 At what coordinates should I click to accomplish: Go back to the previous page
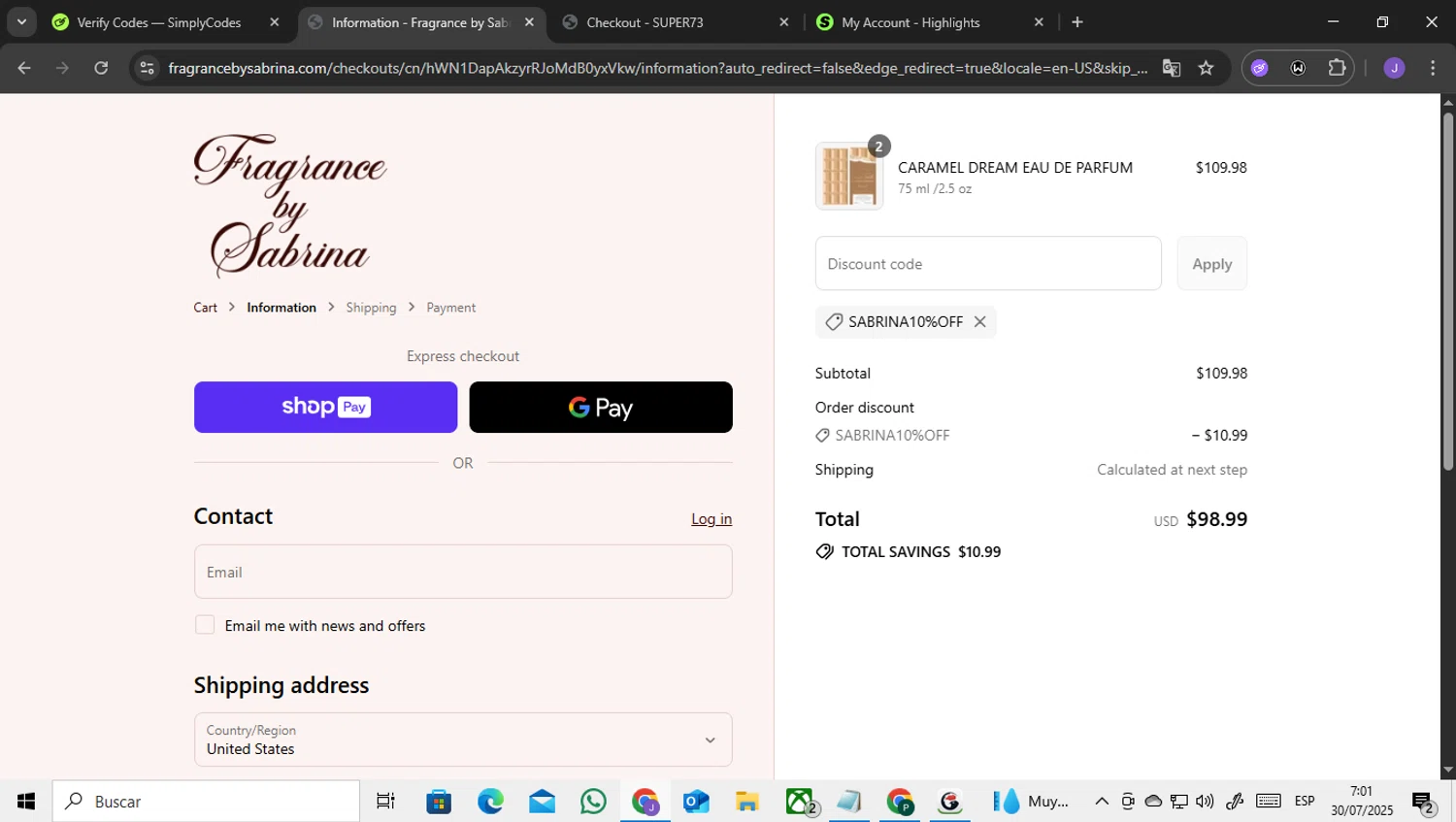[24, 68]
